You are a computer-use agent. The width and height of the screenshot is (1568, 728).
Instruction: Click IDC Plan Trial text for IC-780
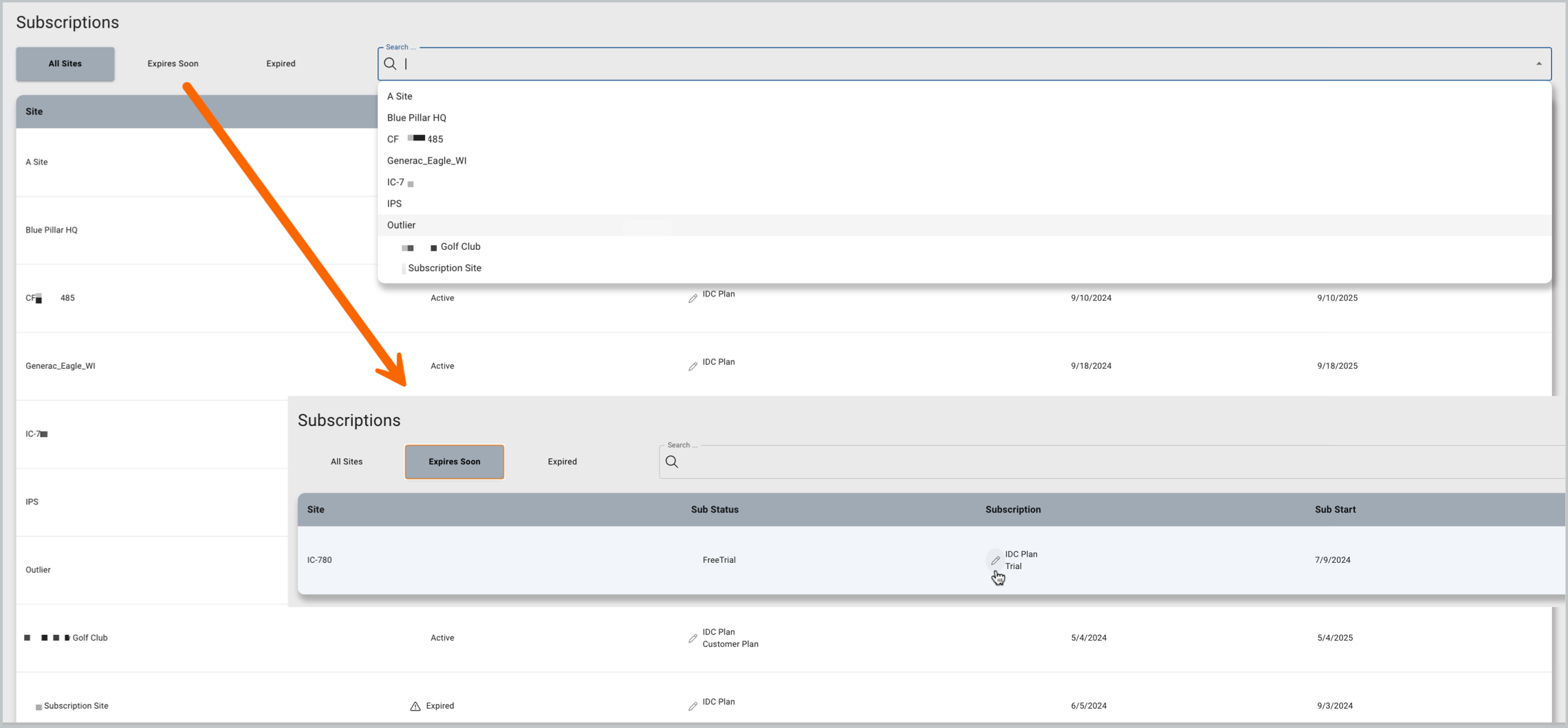pos(1021,560)
